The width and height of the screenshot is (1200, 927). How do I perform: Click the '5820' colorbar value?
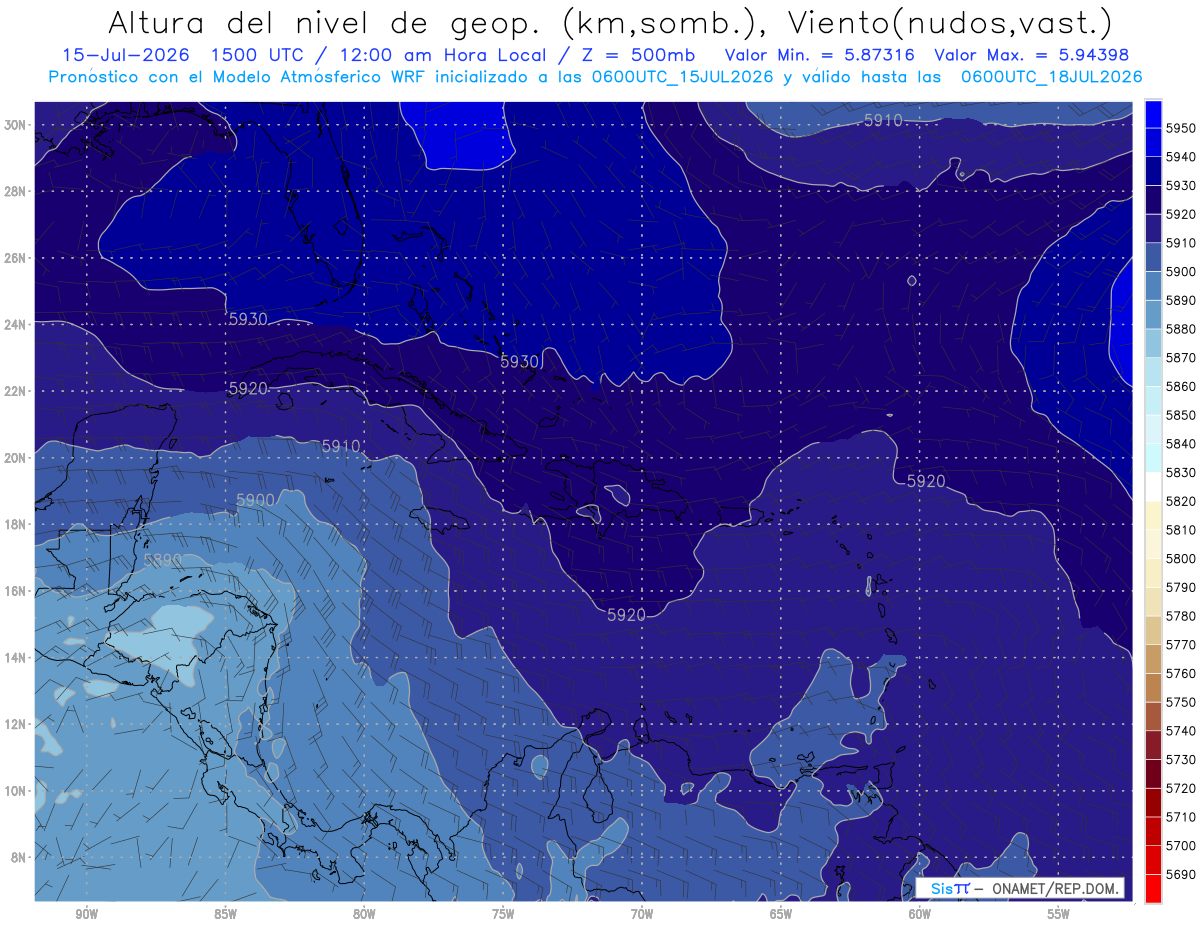tap(1180, 501)
